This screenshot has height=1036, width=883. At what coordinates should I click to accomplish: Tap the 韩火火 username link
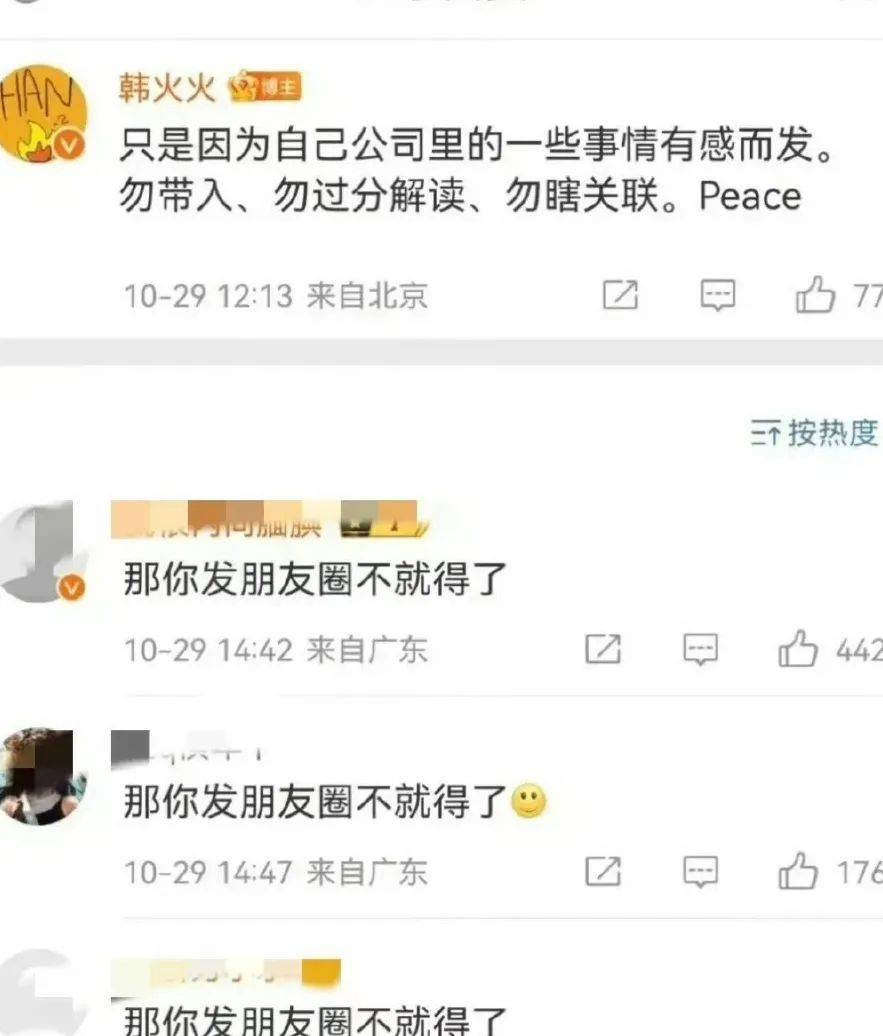[167, 87]
